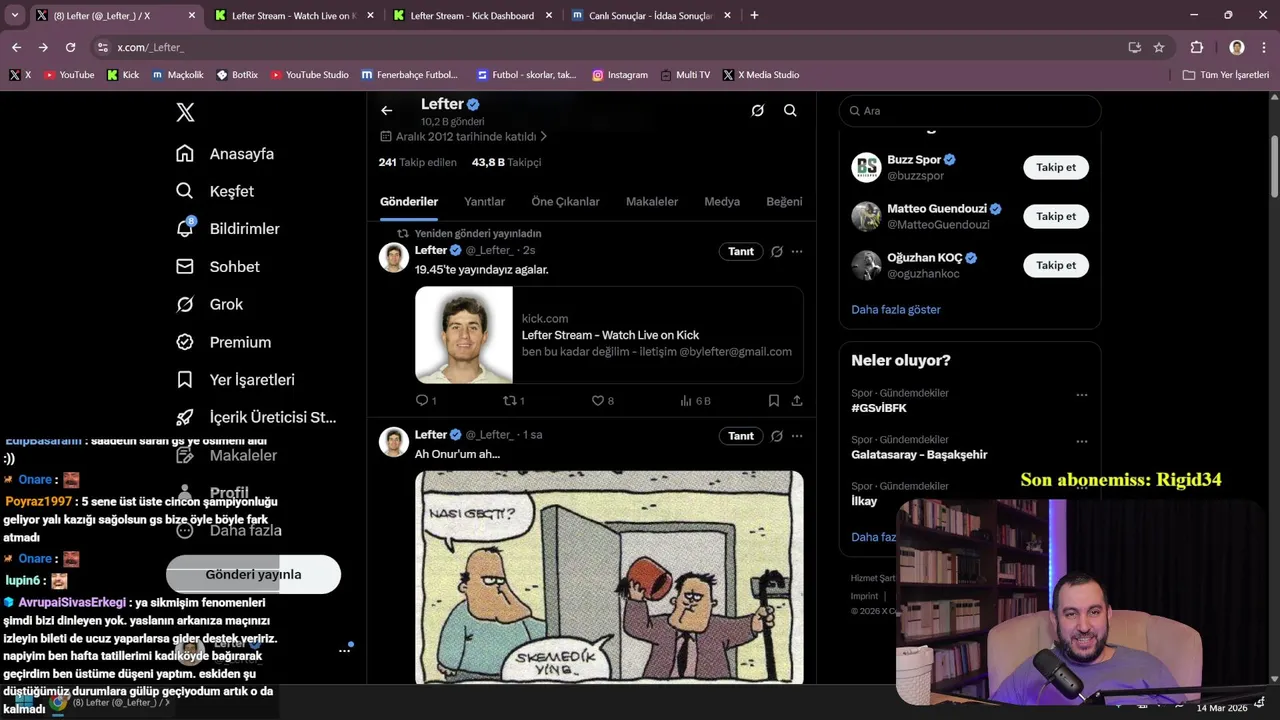Click search icon in profile header

(x=790, y=111)
